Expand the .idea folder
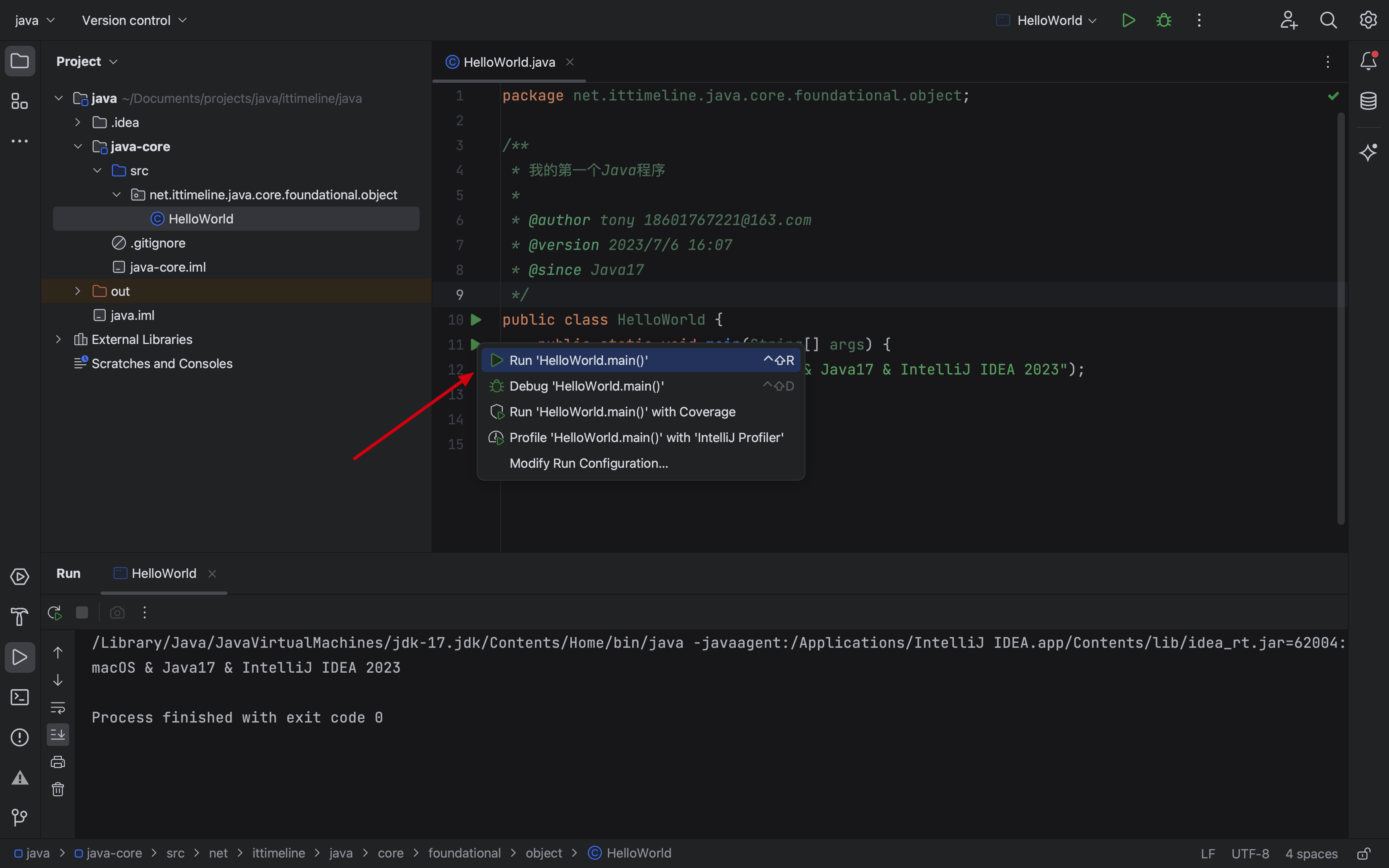The image size is (1389, 868). (78, 122)
